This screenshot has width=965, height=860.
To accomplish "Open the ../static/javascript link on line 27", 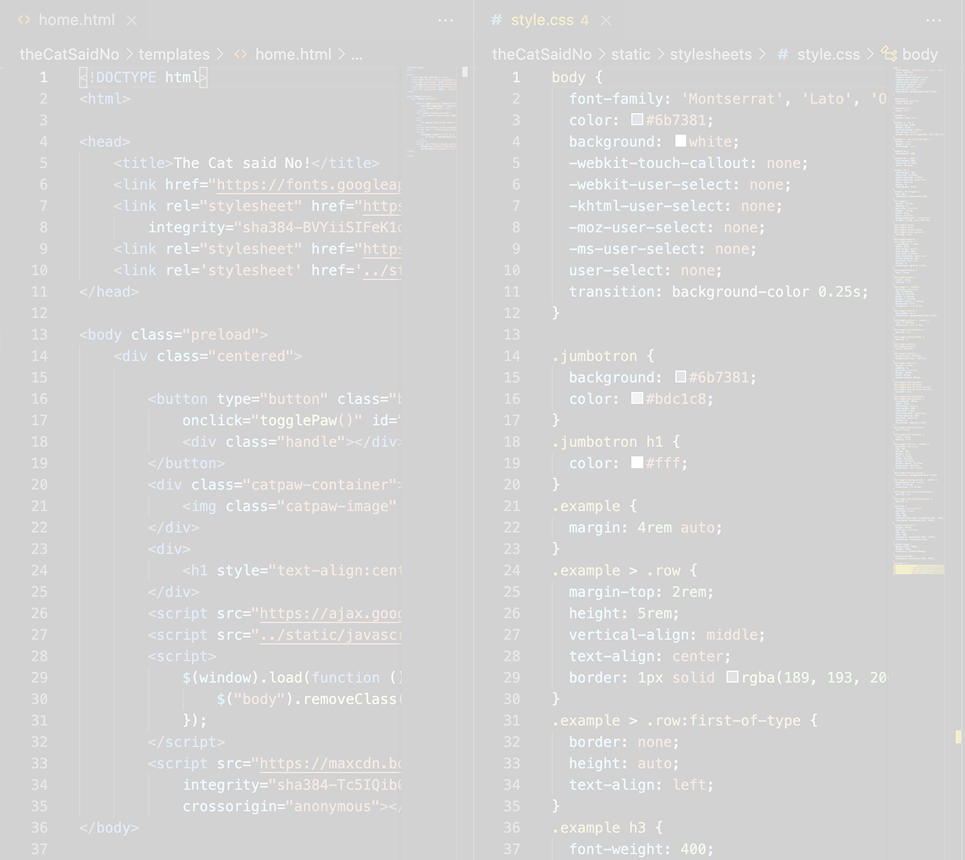I will [x=330, y=635].
